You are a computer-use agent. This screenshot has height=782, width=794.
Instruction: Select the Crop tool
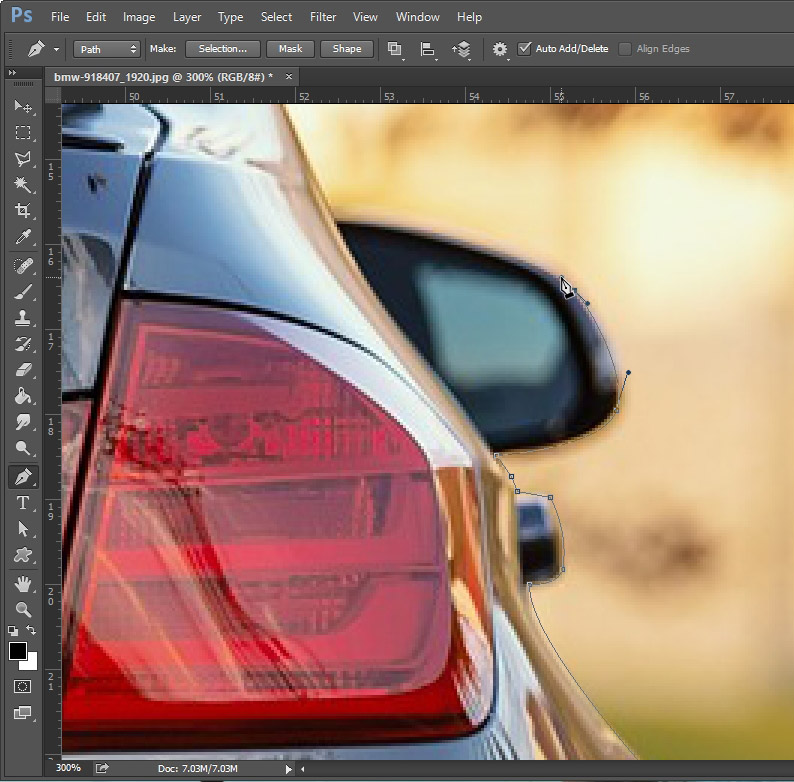22,211
